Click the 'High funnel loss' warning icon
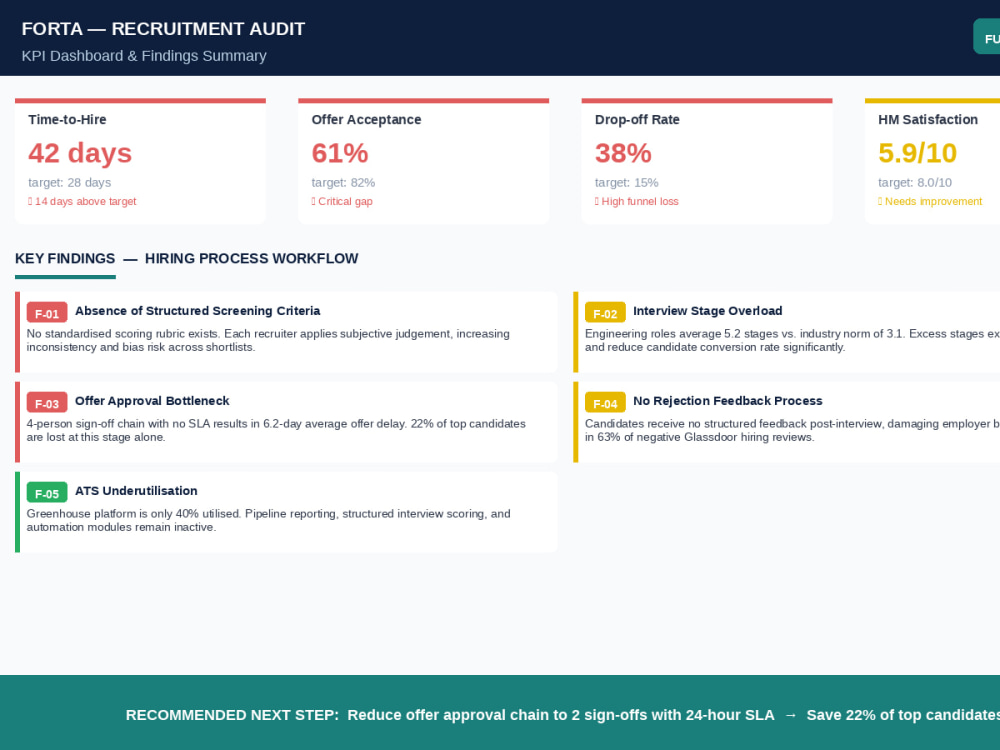 coord(596,202)
